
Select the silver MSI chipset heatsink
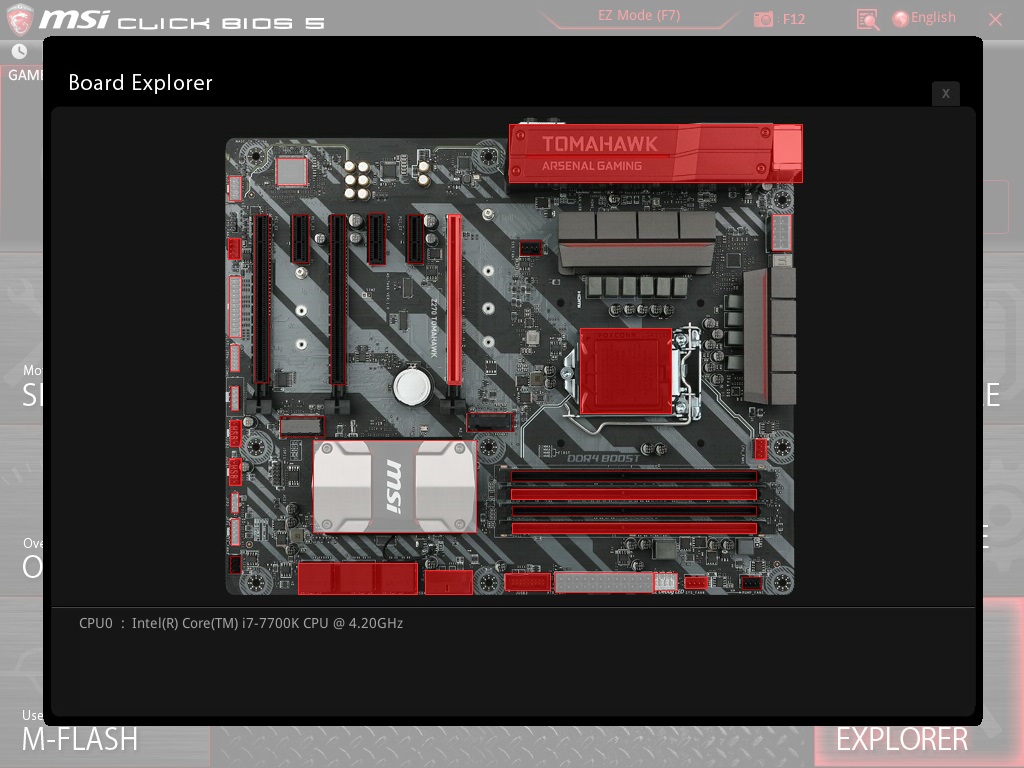(394, 486)
